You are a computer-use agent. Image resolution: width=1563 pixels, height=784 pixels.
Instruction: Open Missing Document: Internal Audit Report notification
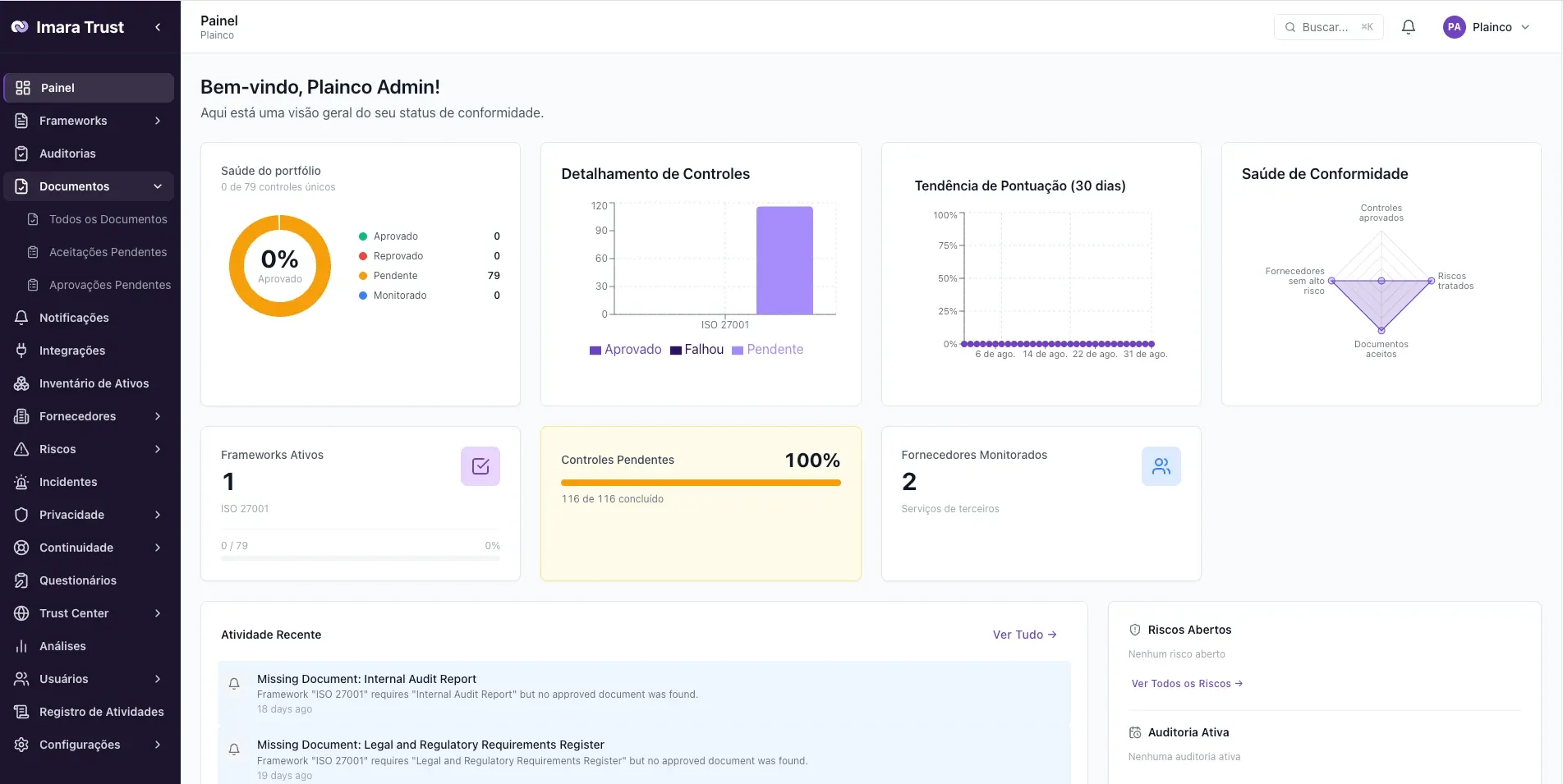click(x=644, y=694)
